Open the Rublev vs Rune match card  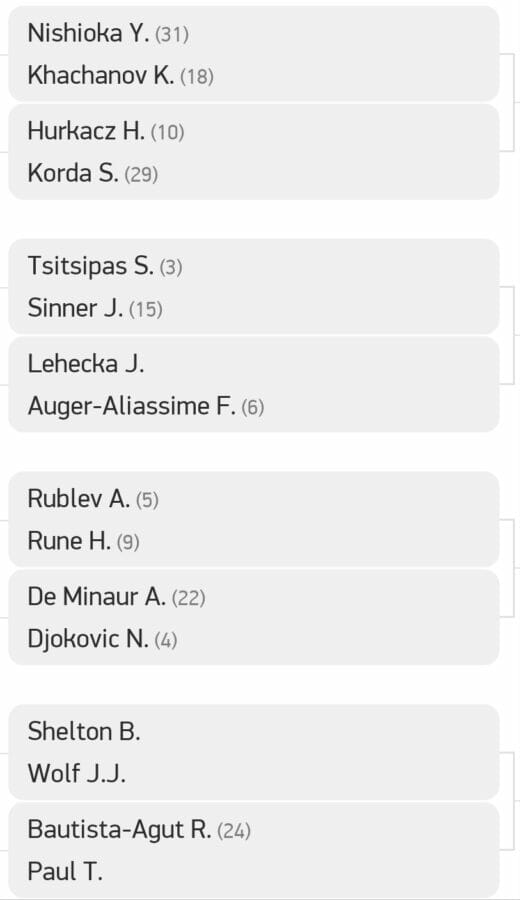tap(254, 519)
